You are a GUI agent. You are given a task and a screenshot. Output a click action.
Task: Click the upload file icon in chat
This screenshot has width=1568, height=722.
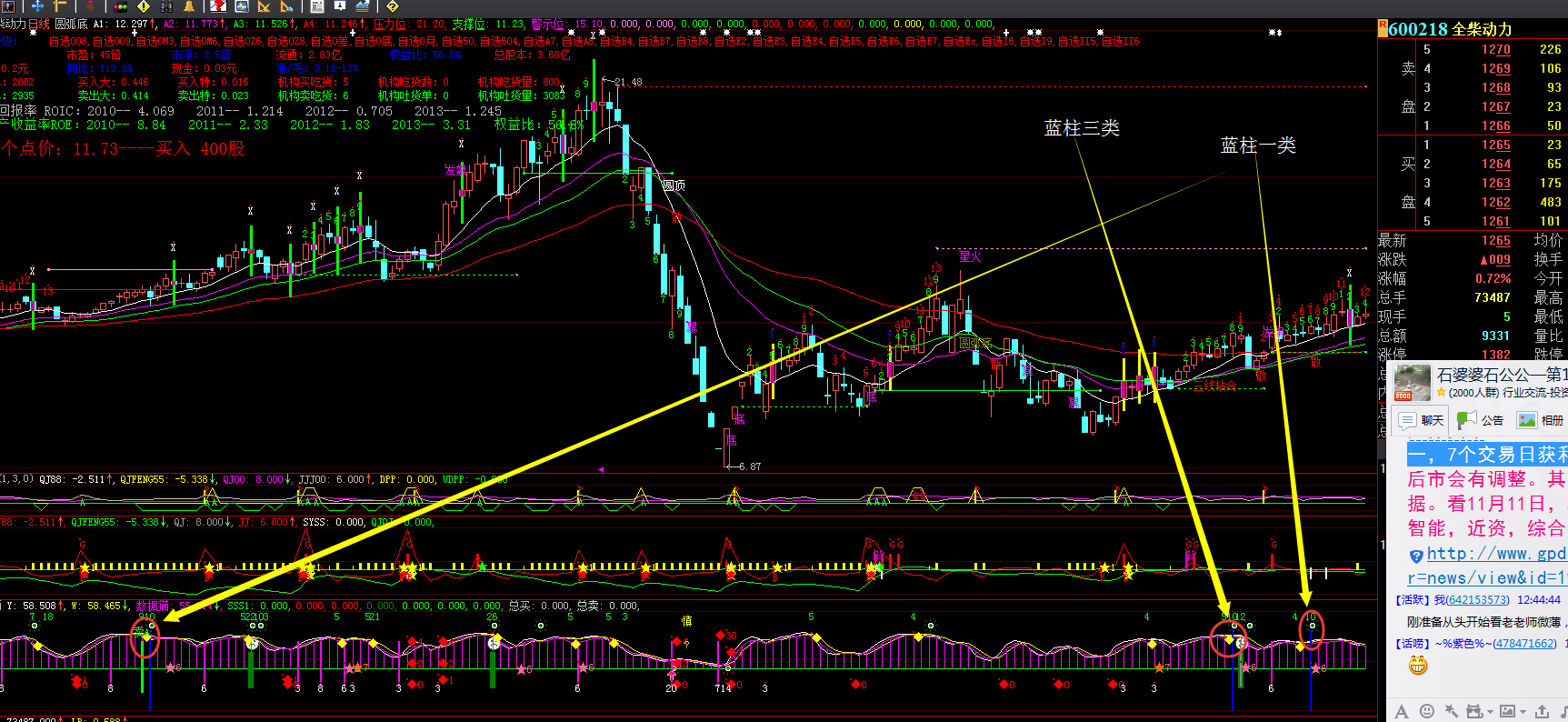point(1542,711)
